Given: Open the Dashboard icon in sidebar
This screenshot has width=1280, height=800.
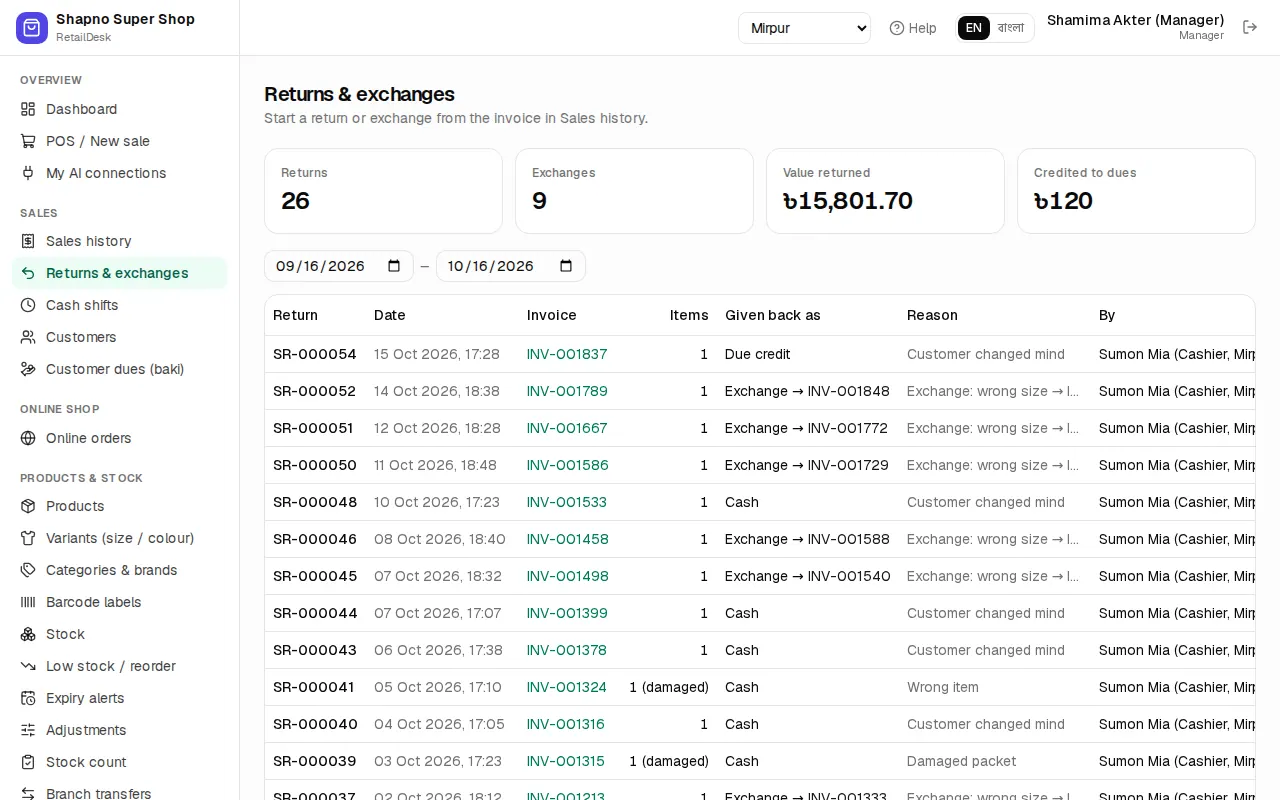Looking at the screenshot, I should (x=28, y=109).
